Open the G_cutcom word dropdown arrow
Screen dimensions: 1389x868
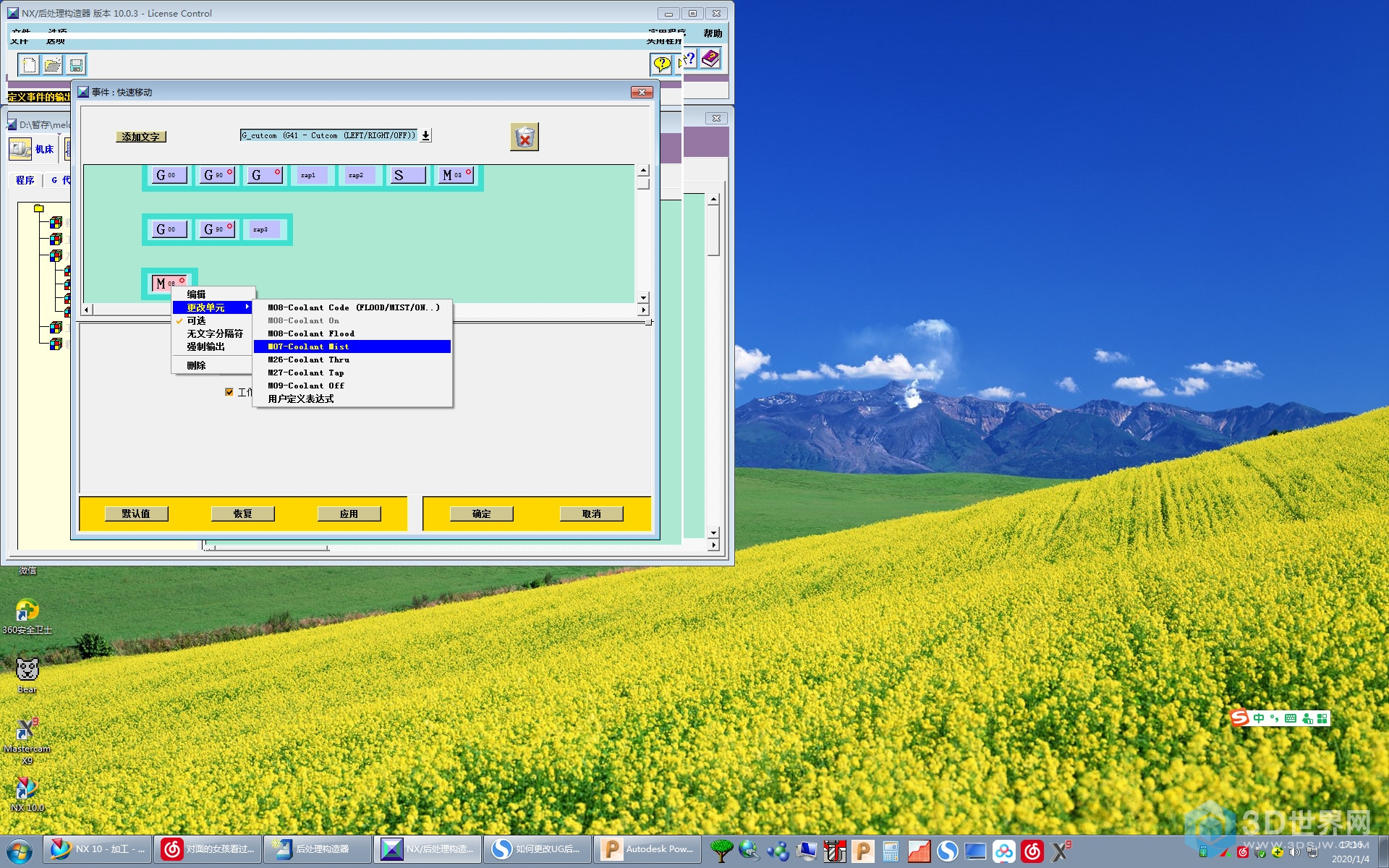coord(425,135)
